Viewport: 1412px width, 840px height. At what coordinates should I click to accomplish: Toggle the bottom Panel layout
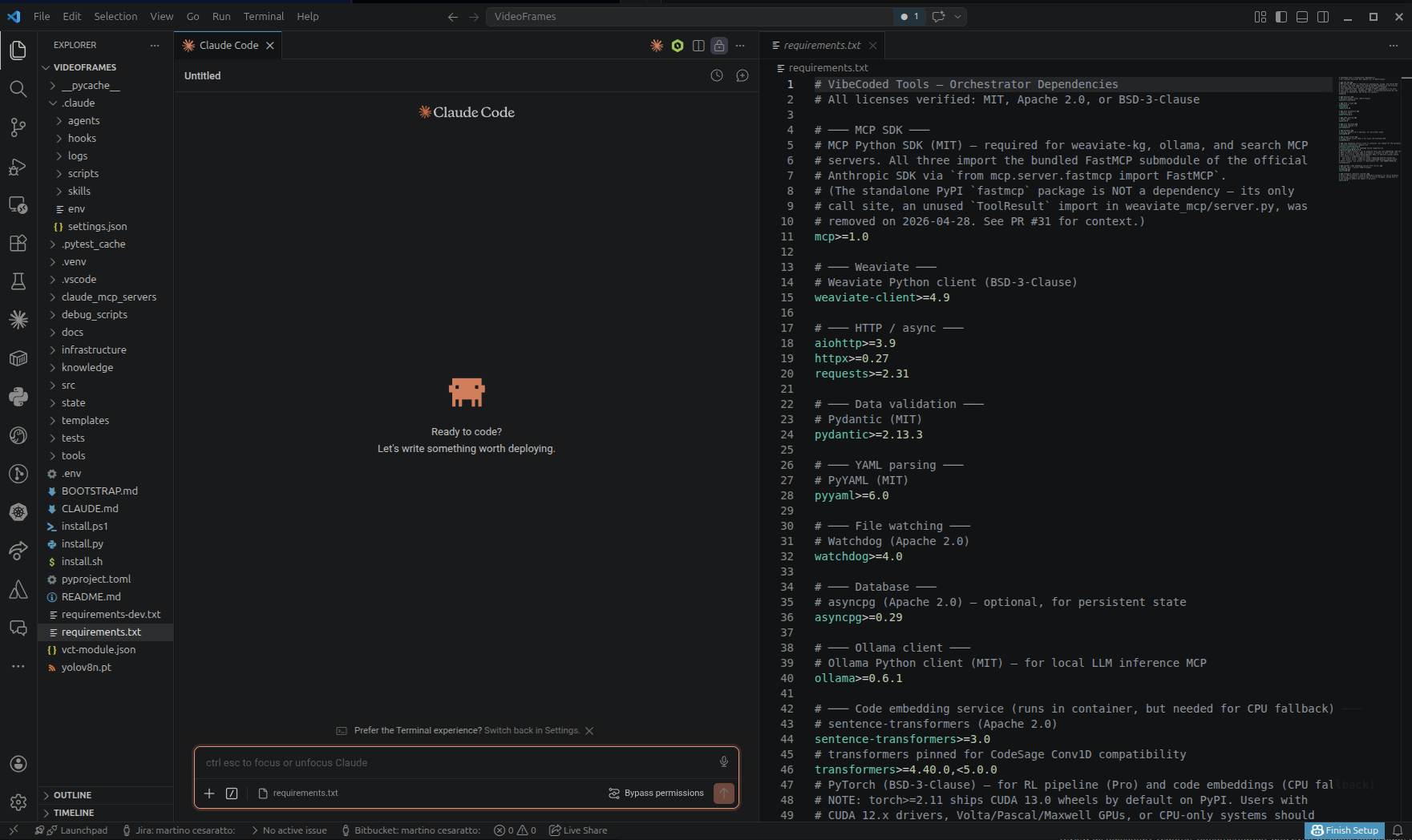1302,16
